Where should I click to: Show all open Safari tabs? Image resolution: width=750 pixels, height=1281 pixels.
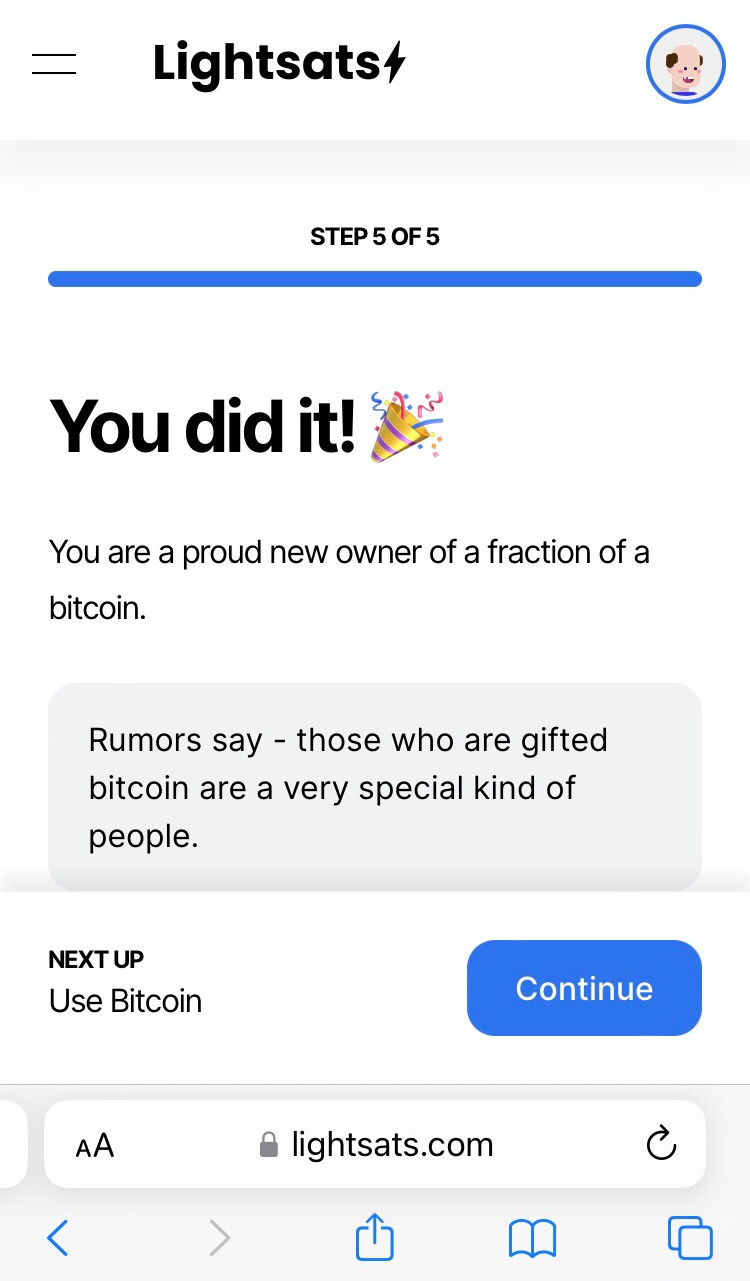(x=690, y=1240)
